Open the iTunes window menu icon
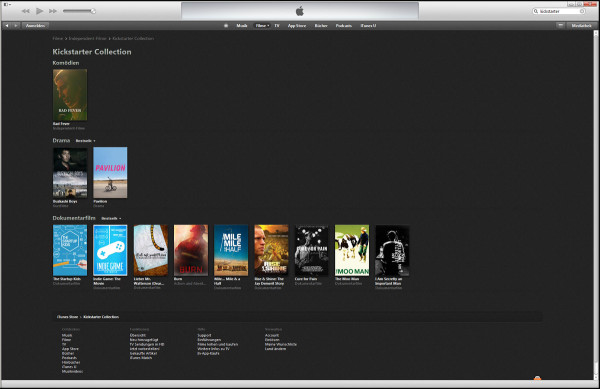This screenshot has width=600, height=389. pyautogui.click(x=7, y=4)
